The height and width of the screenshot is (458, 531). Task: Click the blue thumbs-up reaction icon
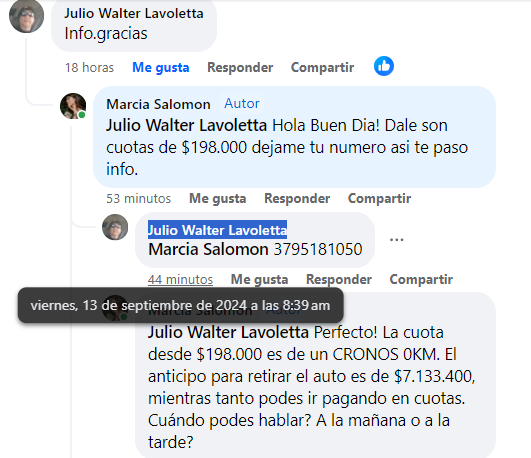(384, 66)
